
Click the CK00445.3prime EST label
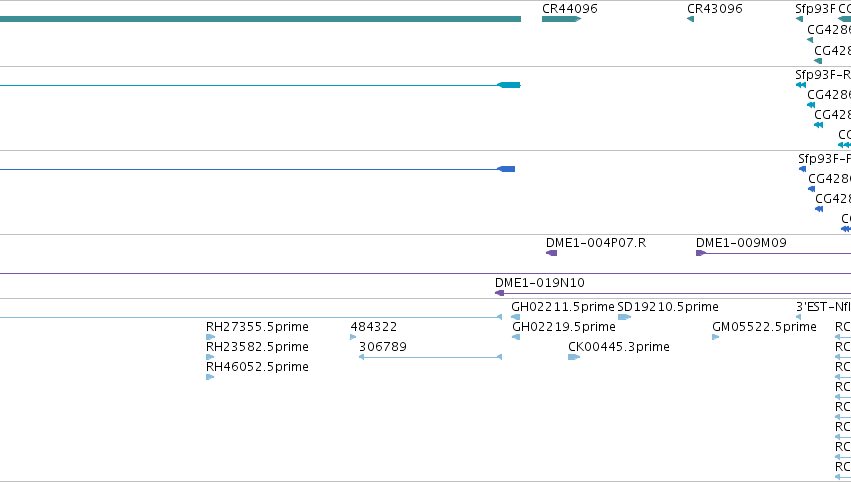(x=619, y=347)
